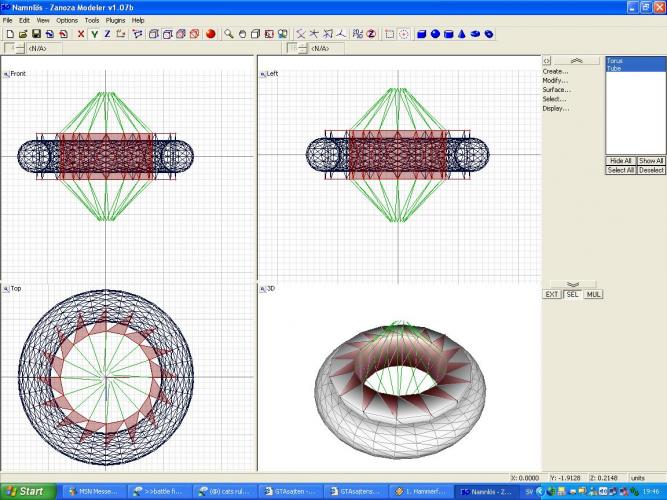This screenshot has width=667, height=500.
Task: Select Torus in the object list
Action: 615,60
